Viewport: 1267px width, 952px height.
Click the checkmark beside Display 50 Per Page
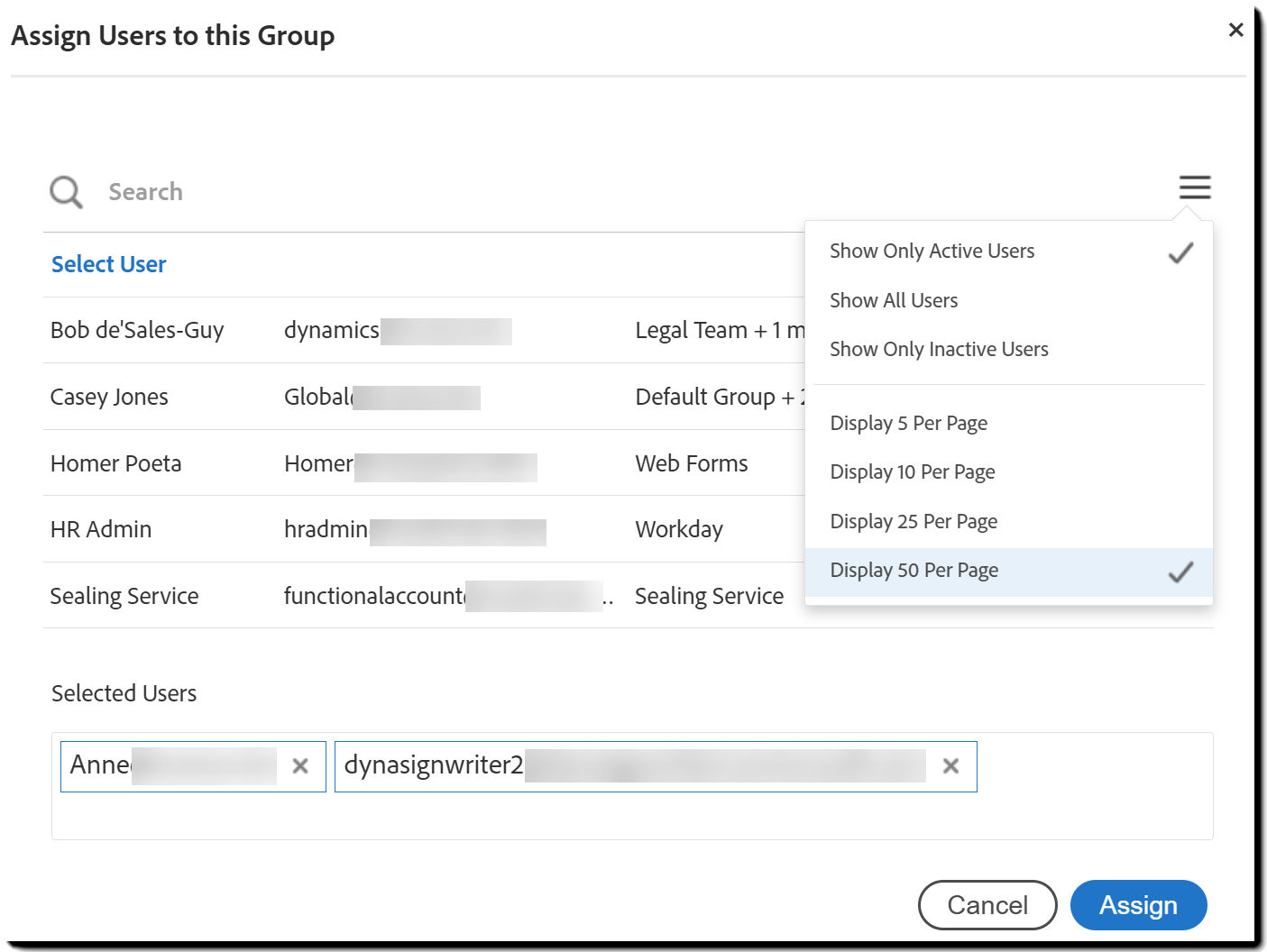coord(1180,572)
